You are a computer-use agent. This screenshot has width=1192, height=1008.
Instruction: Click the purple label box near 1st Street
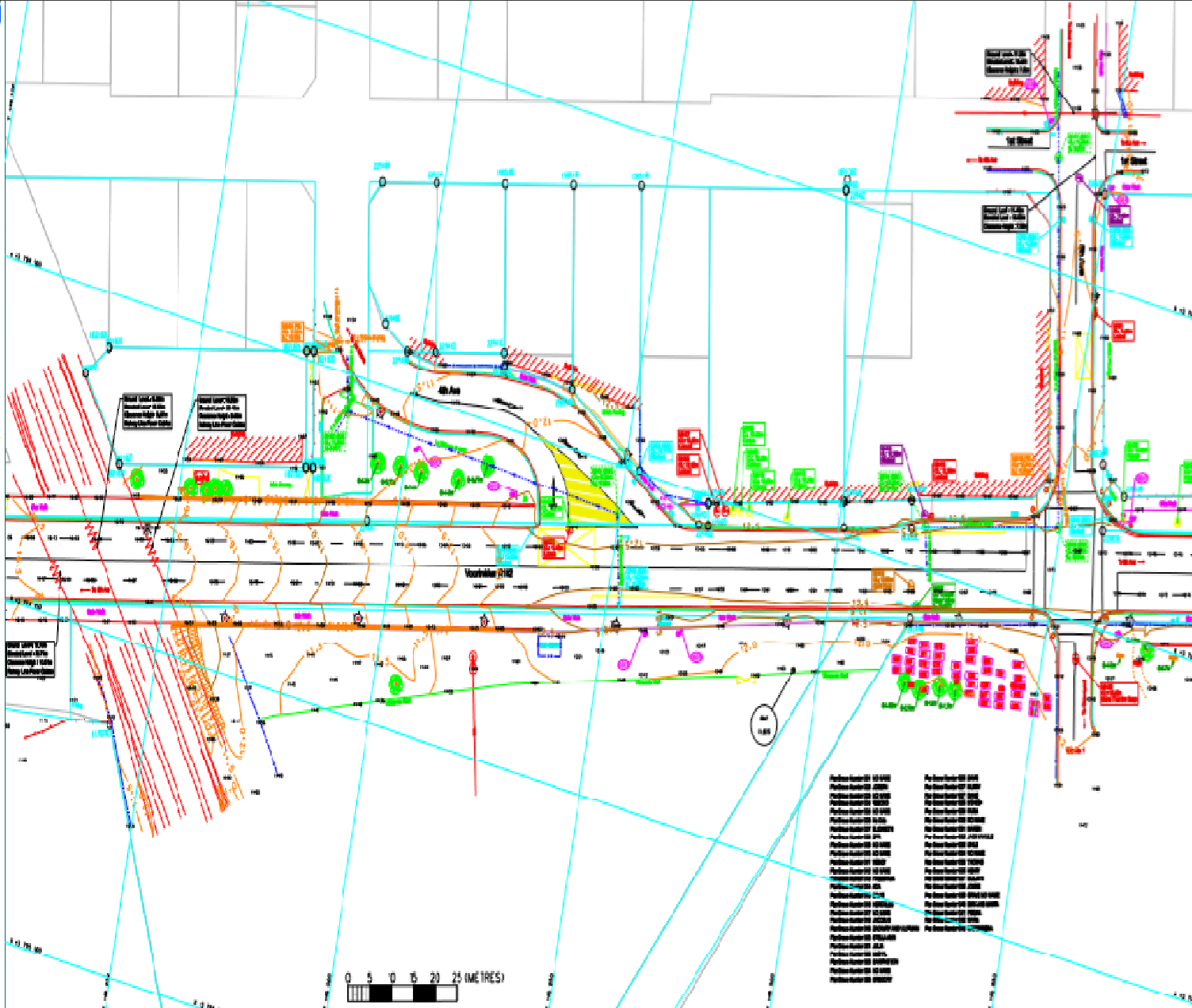pyautogui.click(x=1119, y=216)
